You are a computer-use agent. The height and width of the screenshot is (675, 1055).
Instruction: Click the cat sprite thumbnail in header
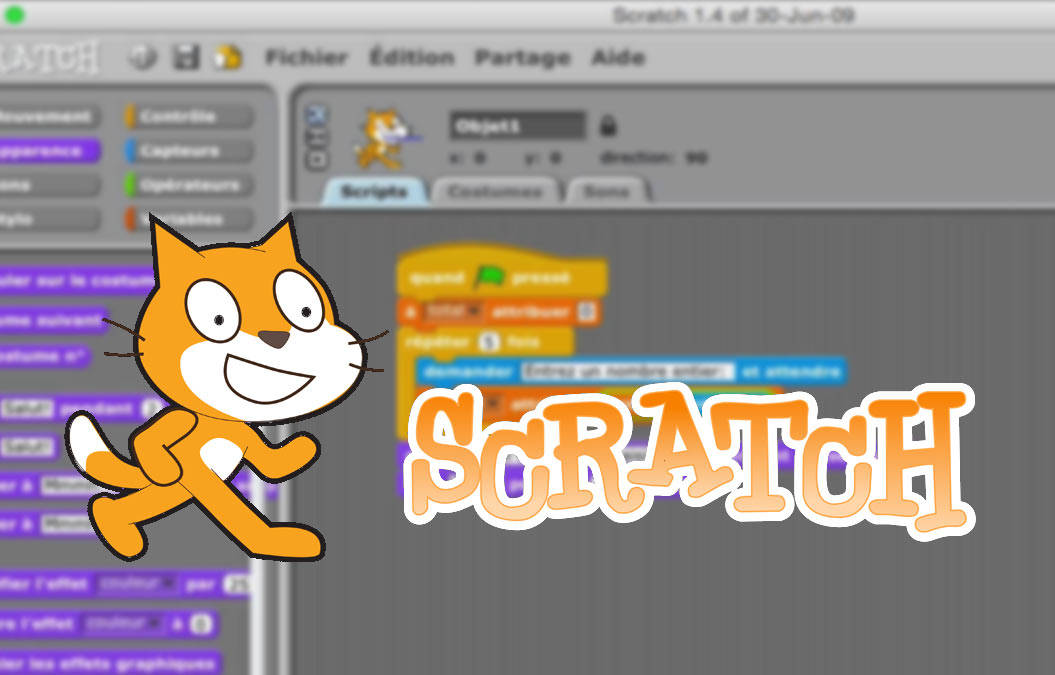pyautogui.click(x=384, y=138)
